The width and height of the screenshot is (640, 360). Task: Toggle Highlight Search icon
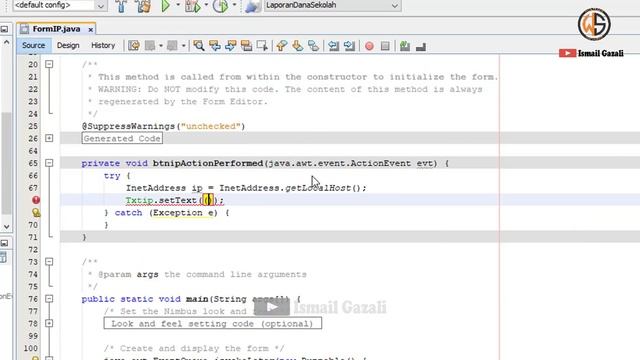tap(246, 46)
